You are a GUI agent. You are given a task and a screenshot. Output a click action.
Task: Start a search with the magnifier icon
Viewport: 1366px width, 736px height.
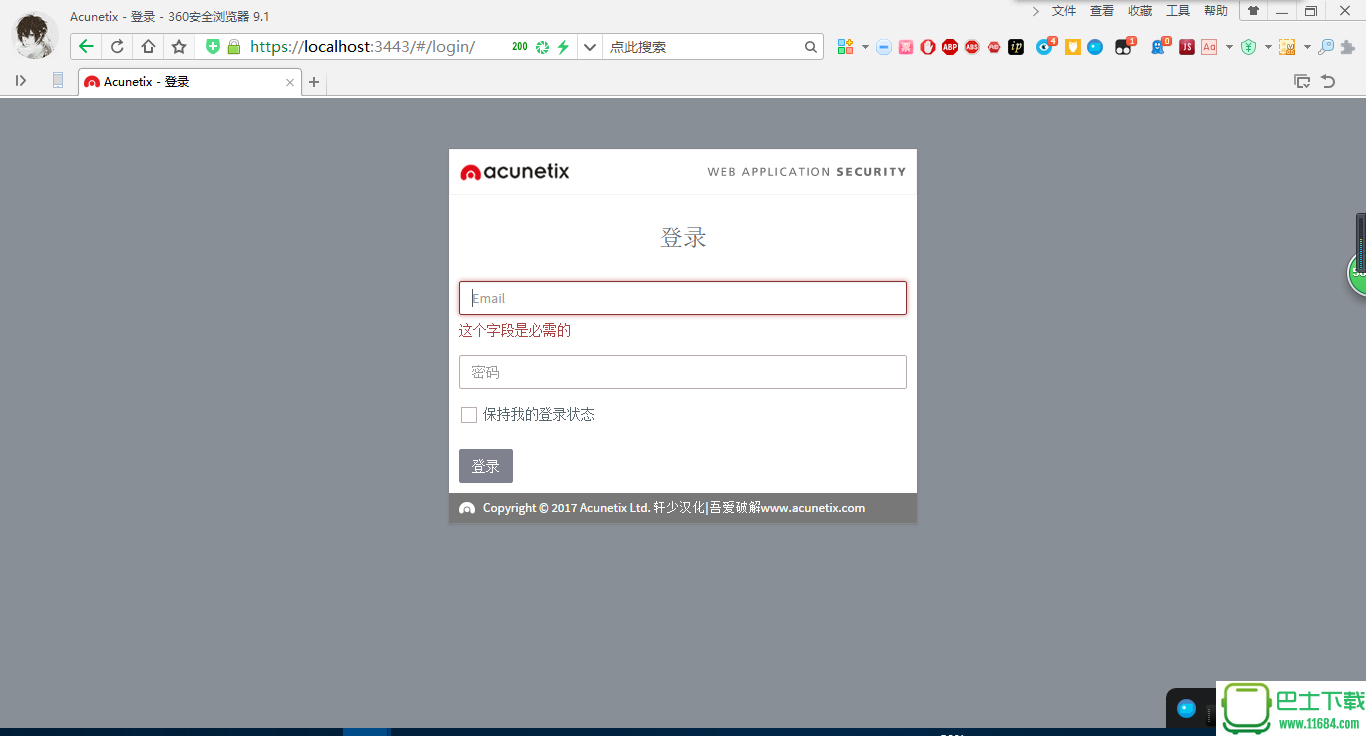tap(811, 47)
